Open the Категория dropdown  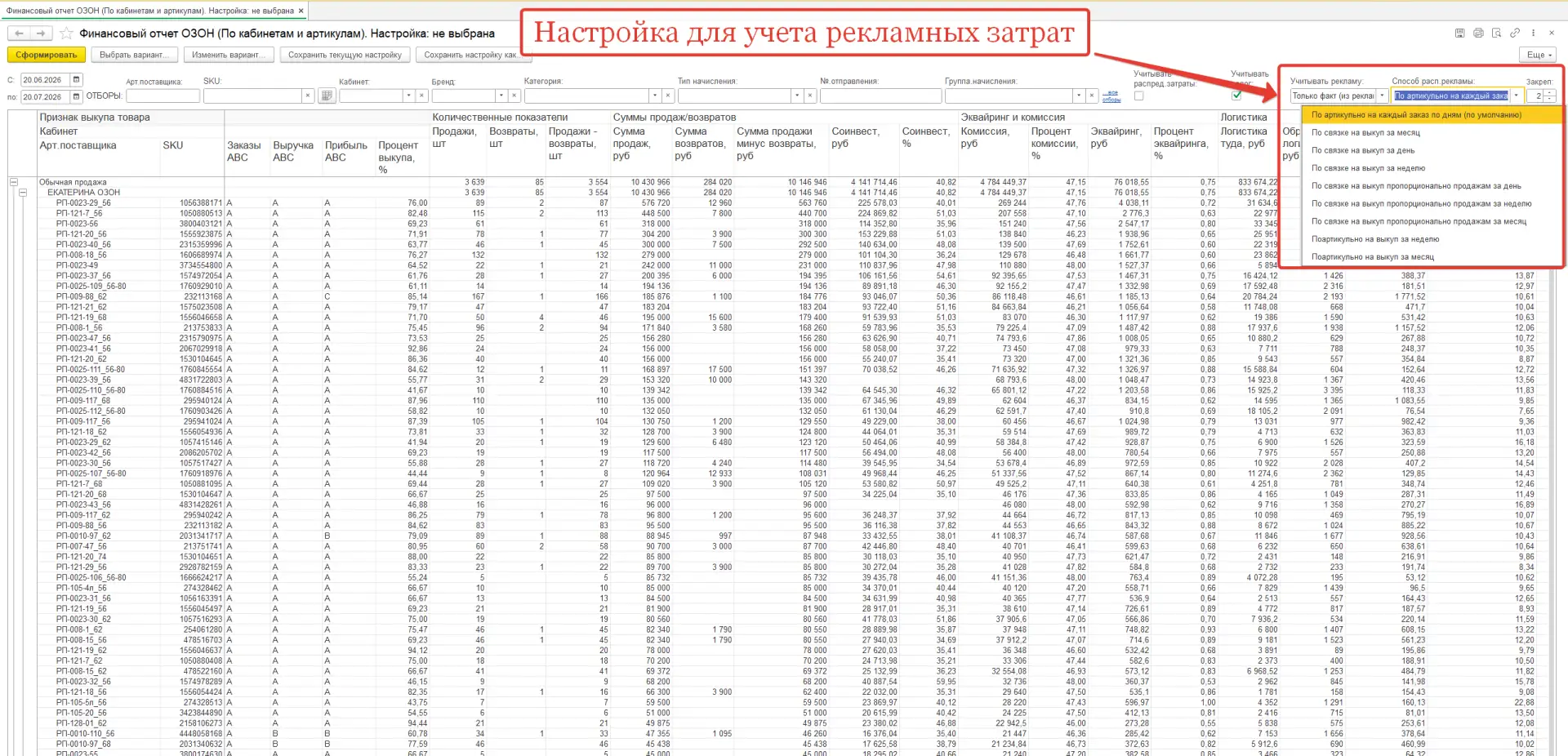coord(655,96)
